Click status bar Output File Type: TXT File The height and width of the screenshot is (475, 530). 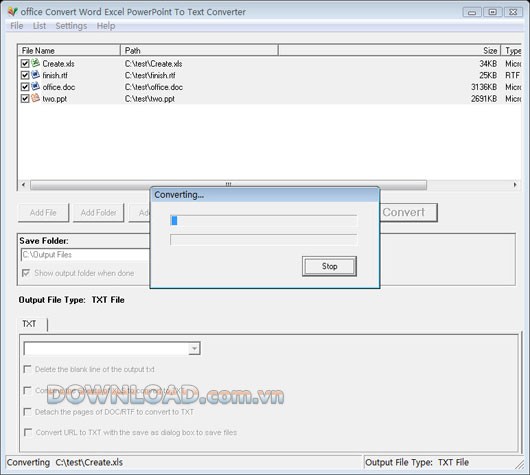tap(417, 462)
